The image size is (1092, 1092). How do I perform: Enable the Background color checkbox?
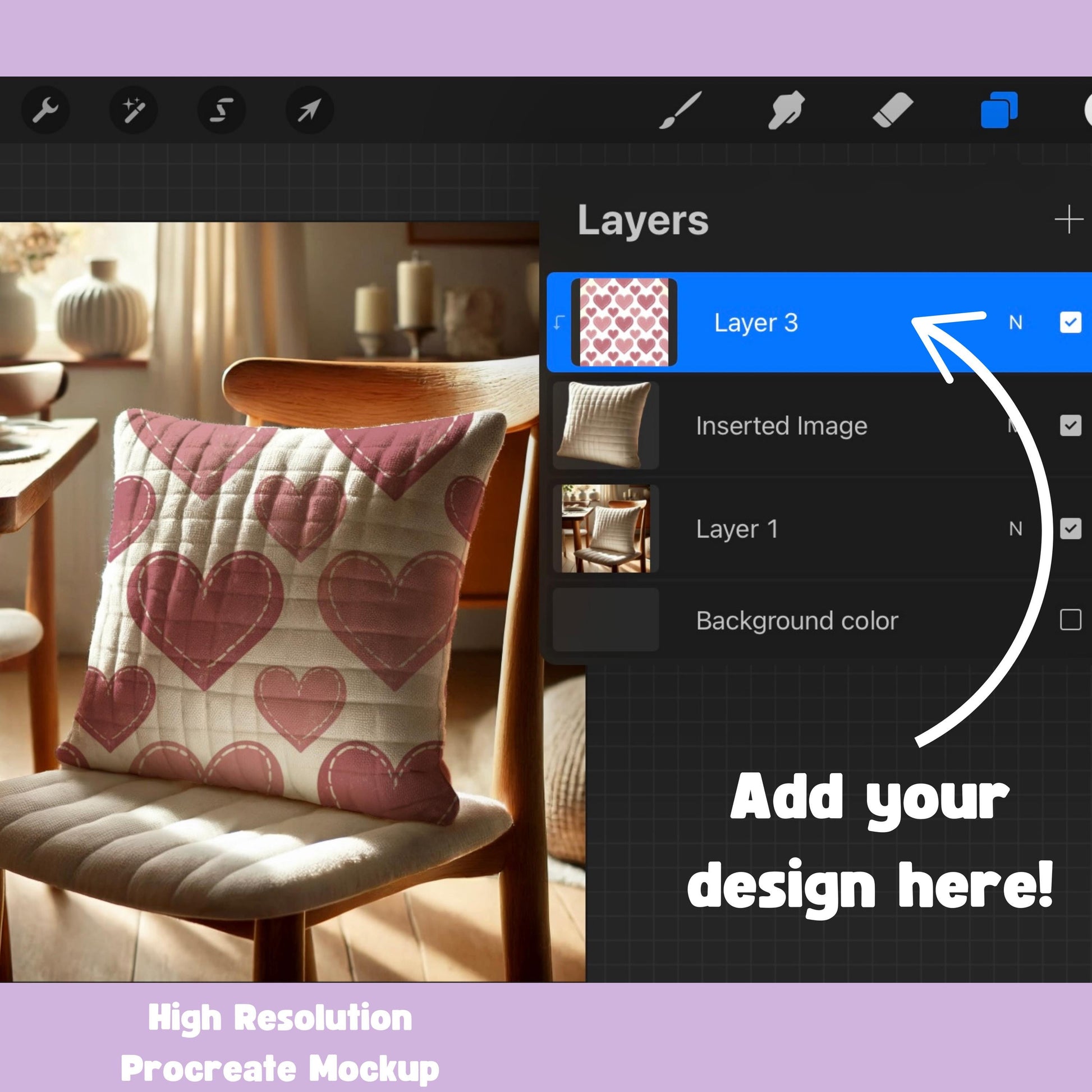tap(1070, 620)
